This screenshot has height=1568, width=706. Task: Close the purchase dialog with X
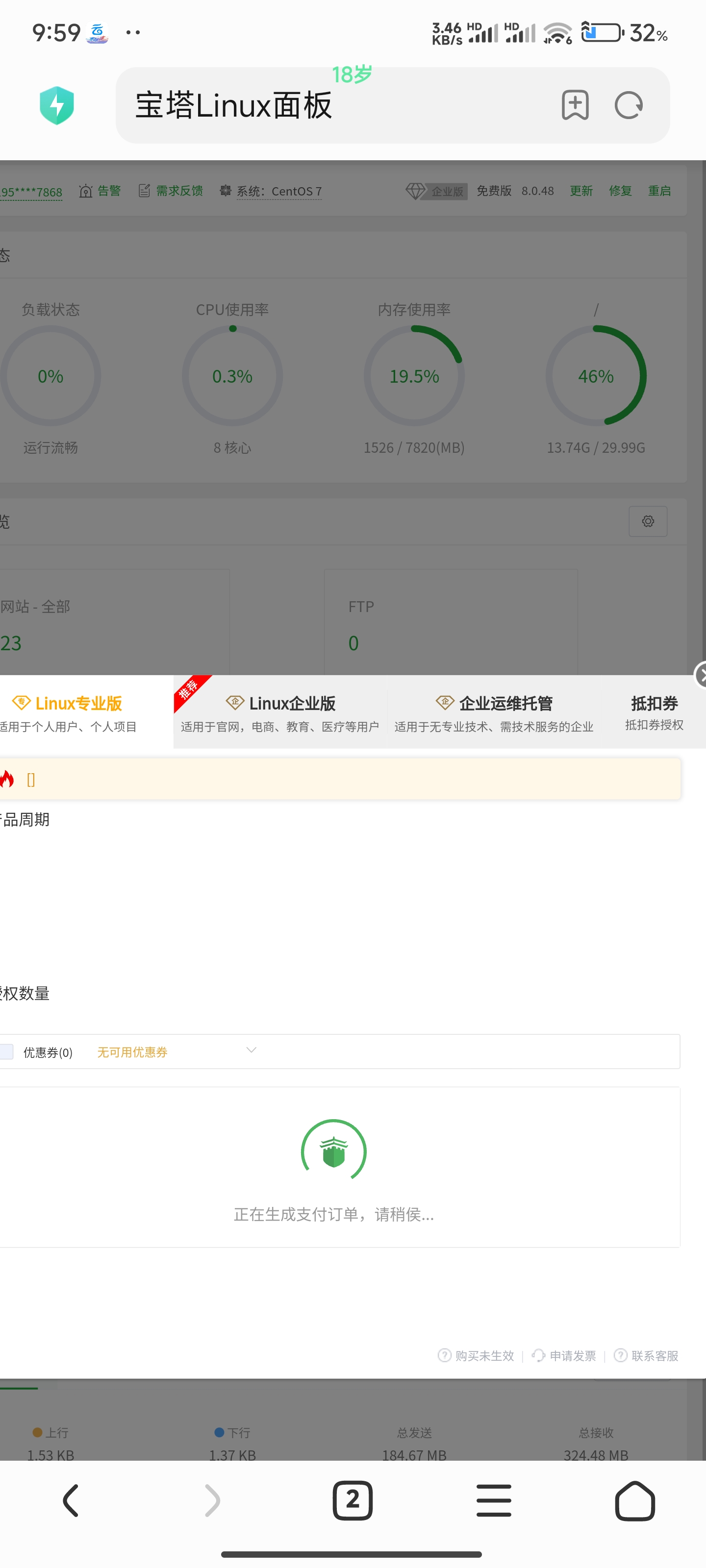coord(701,674)
